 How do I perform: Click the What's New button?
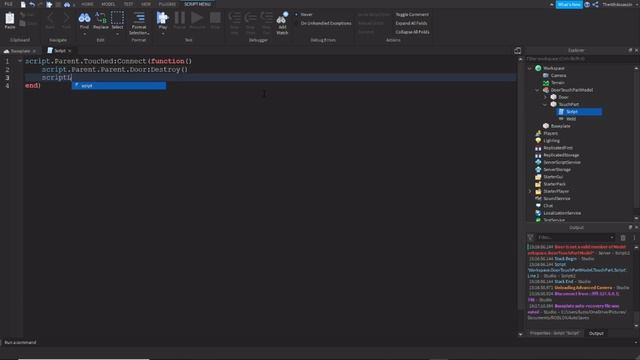(x=569, y=4)
